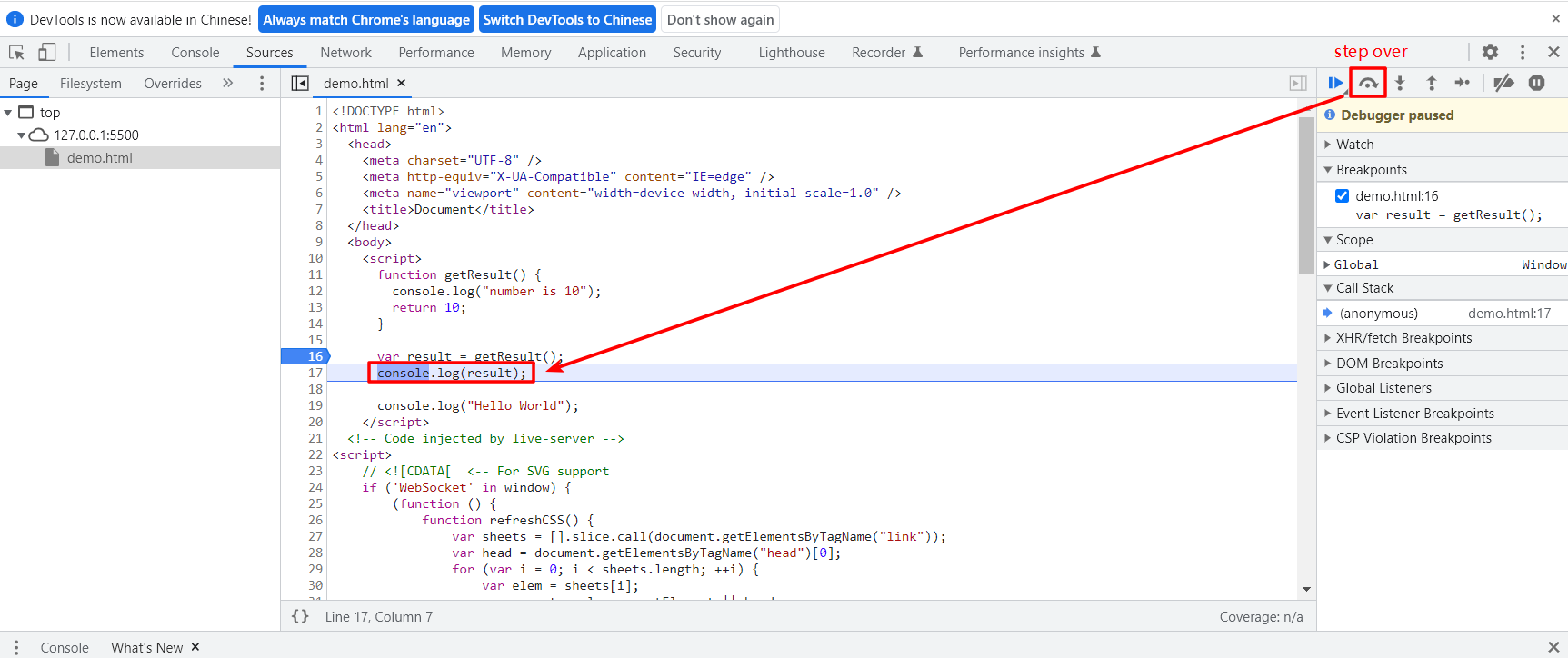Switch to the Console panel tab
1568x658 pixels.
195,52
